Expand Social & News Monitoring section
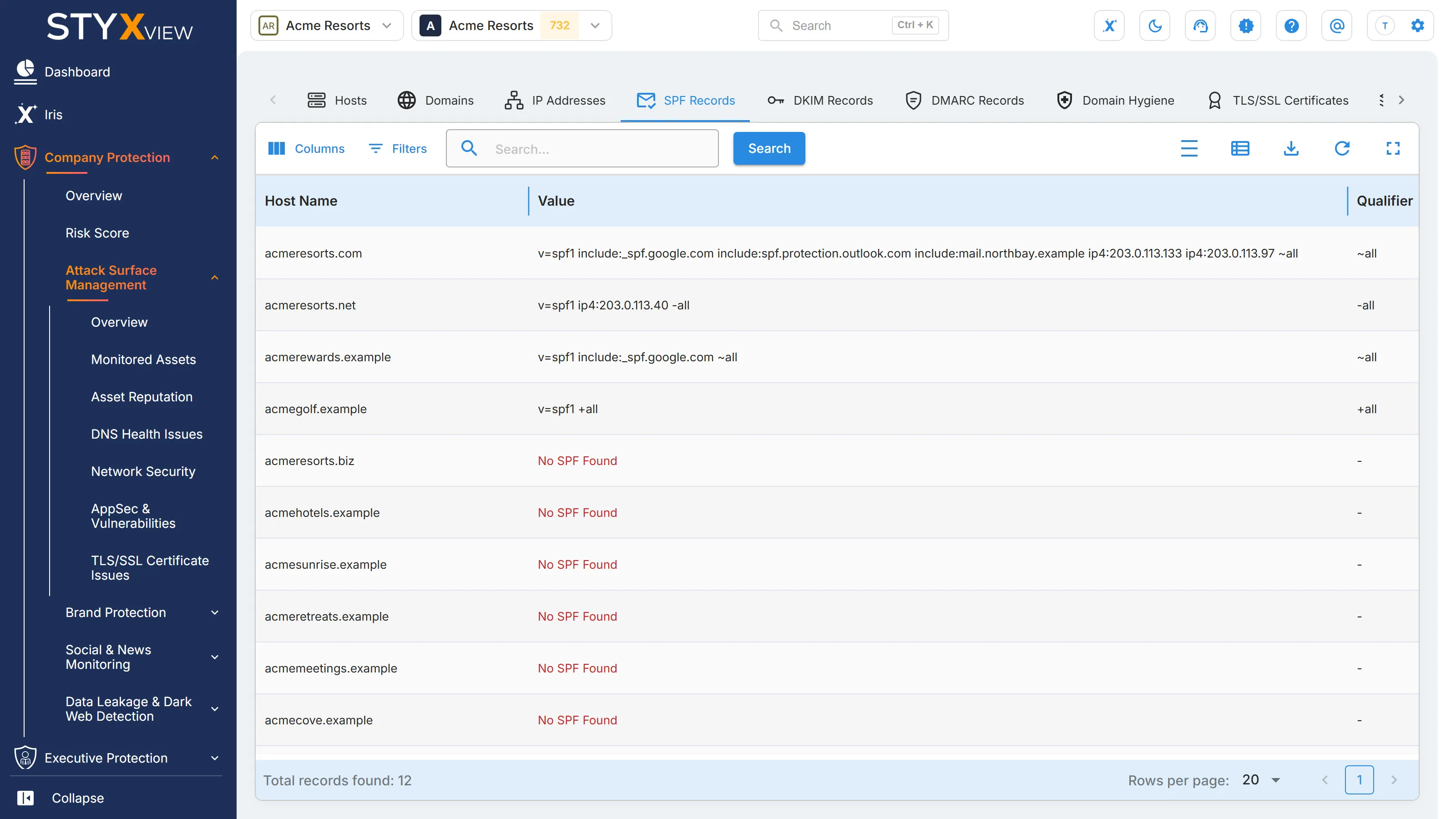This screenshot has width=1456, height=819. [215, 657]
